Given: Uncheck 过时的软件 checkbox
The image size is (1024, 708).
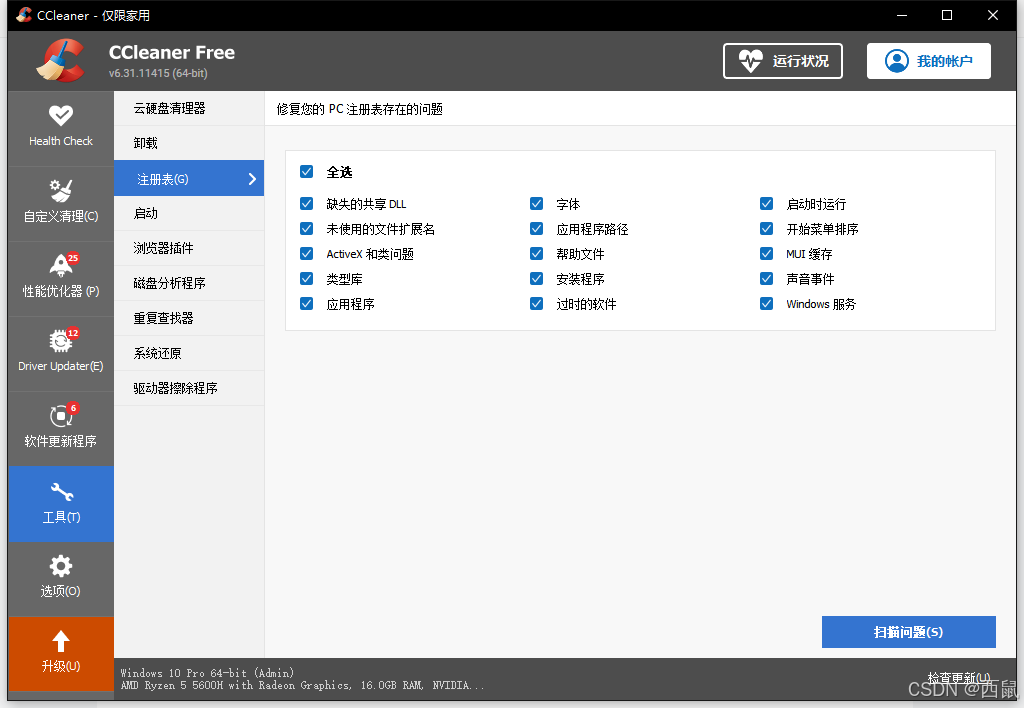Looking at the screenshot, I should (536, 304).
